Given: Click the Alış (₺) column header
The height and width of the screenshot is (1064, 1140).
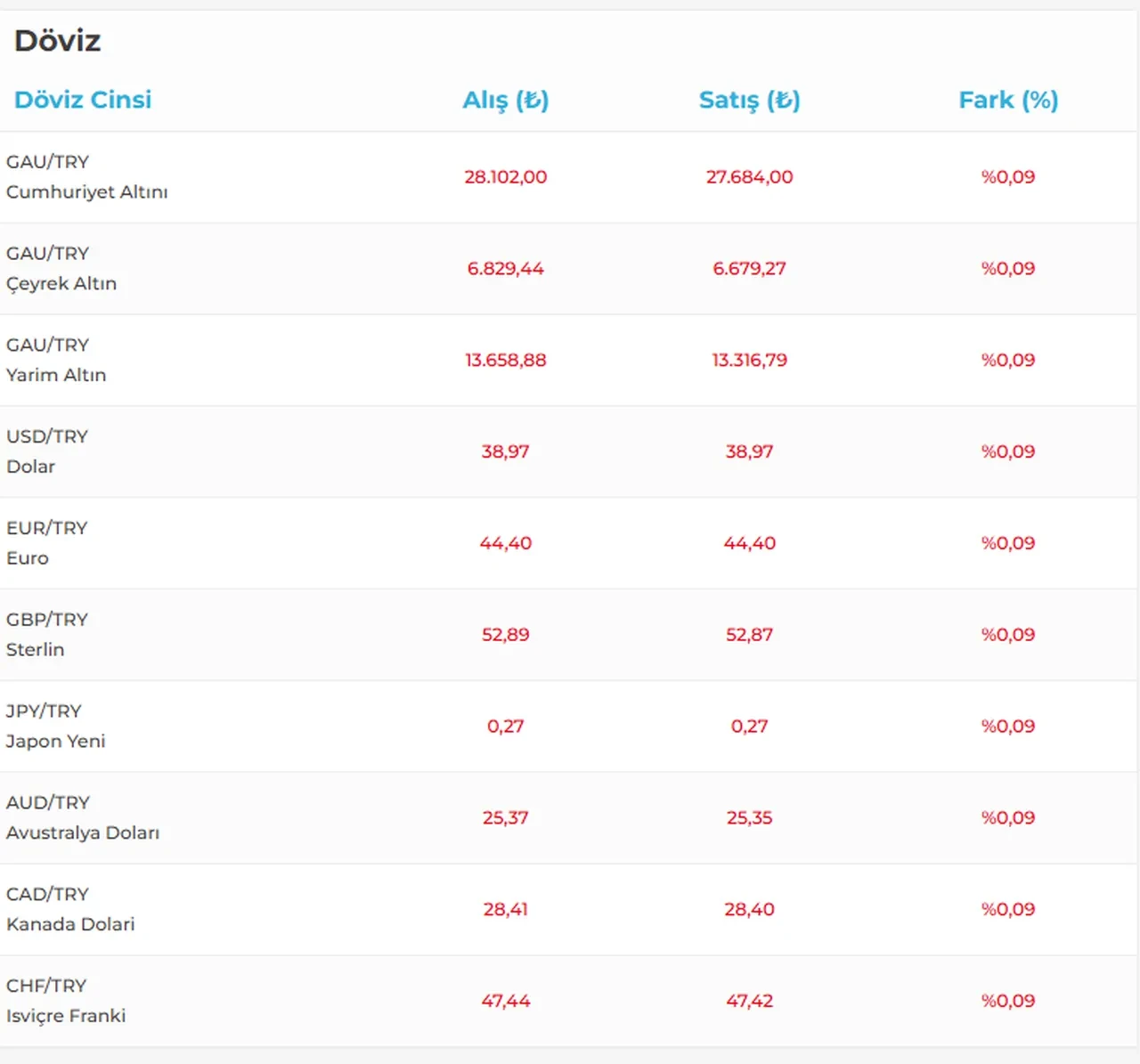Looking at the screenshot, I should [505, 100].
